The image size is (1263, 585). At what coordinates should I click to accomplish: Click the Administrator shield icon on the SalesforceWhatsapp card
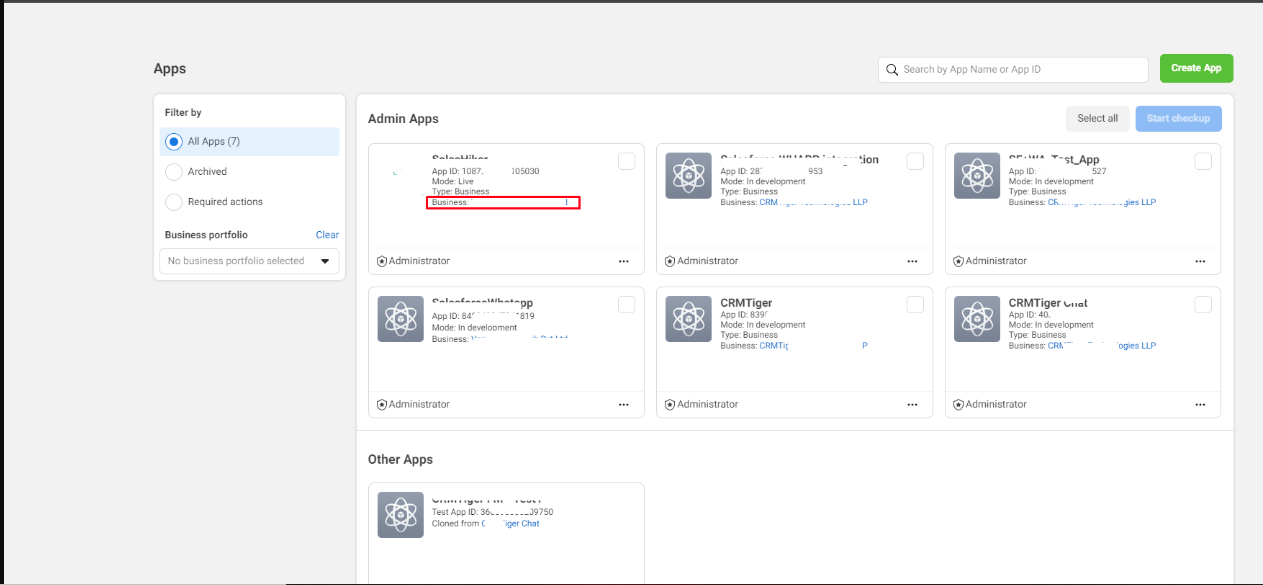(382, 405)
